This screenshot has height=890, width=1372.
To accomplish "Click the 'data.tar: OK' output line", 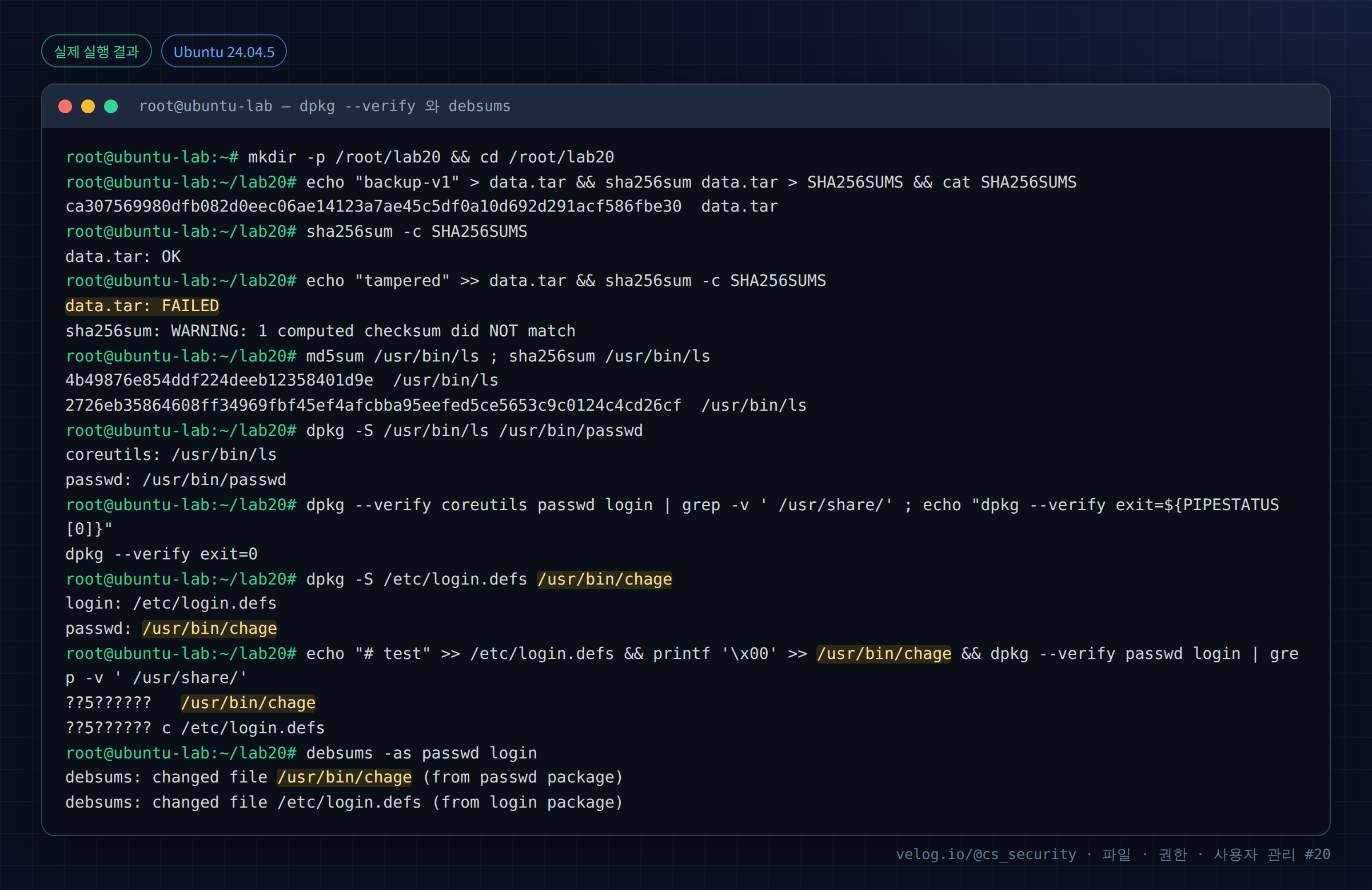I will 123,257.
